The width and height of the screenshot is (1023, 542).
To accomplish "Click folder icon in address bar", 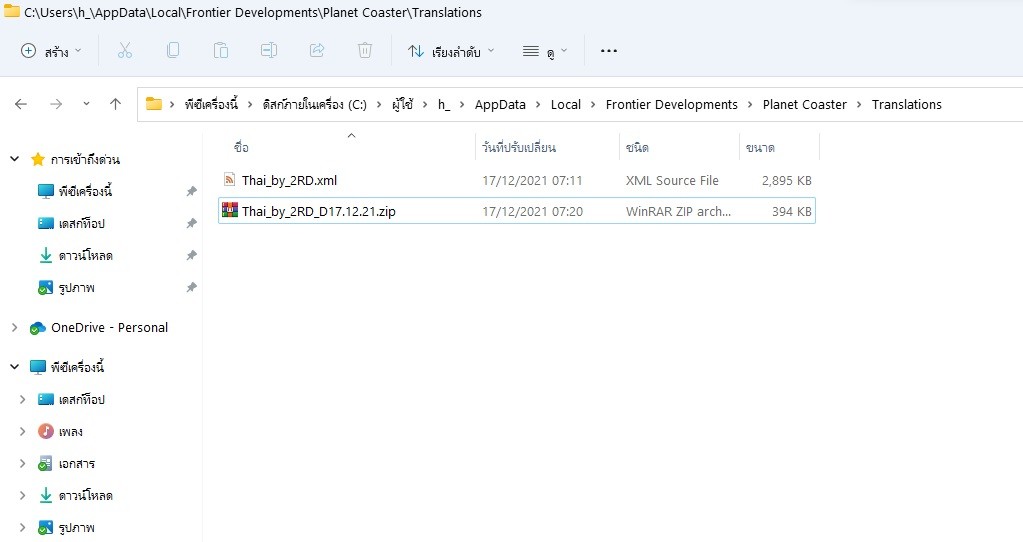I will tap(153, 104).
